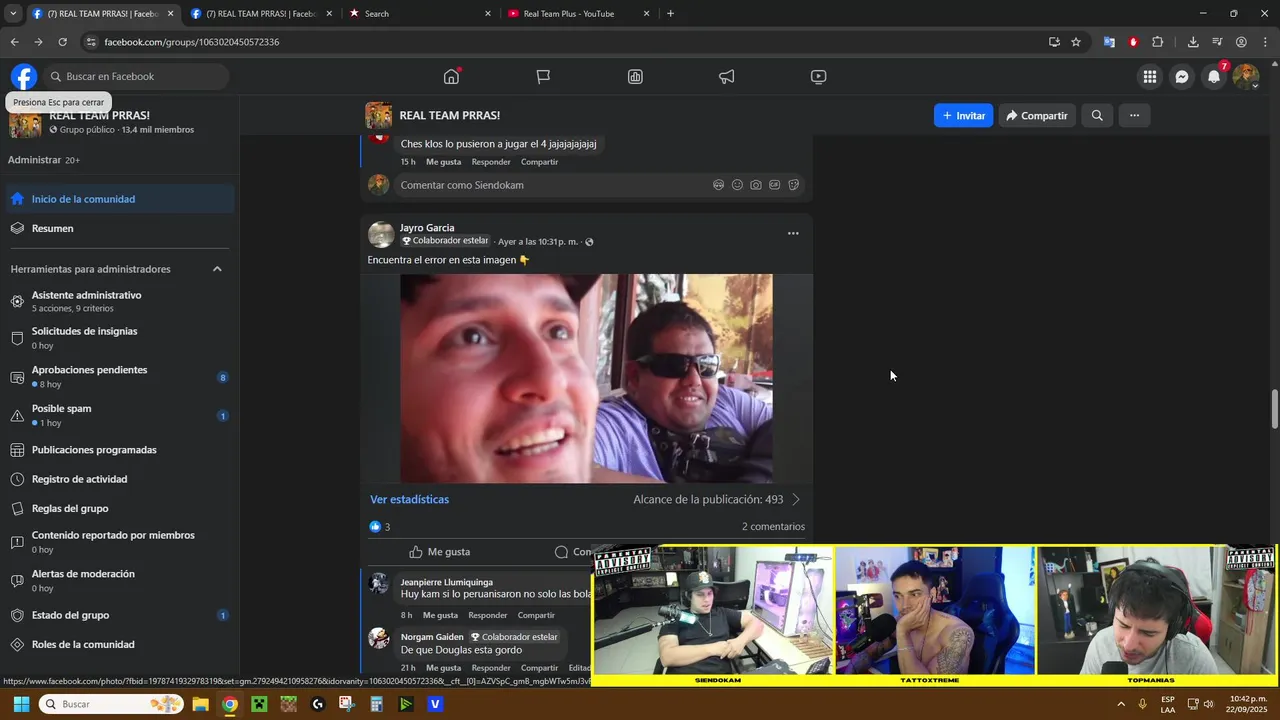This screenshot has height=720, width=1280.
Task: Share the group with Compartir button
Action: click(1037, 115)
